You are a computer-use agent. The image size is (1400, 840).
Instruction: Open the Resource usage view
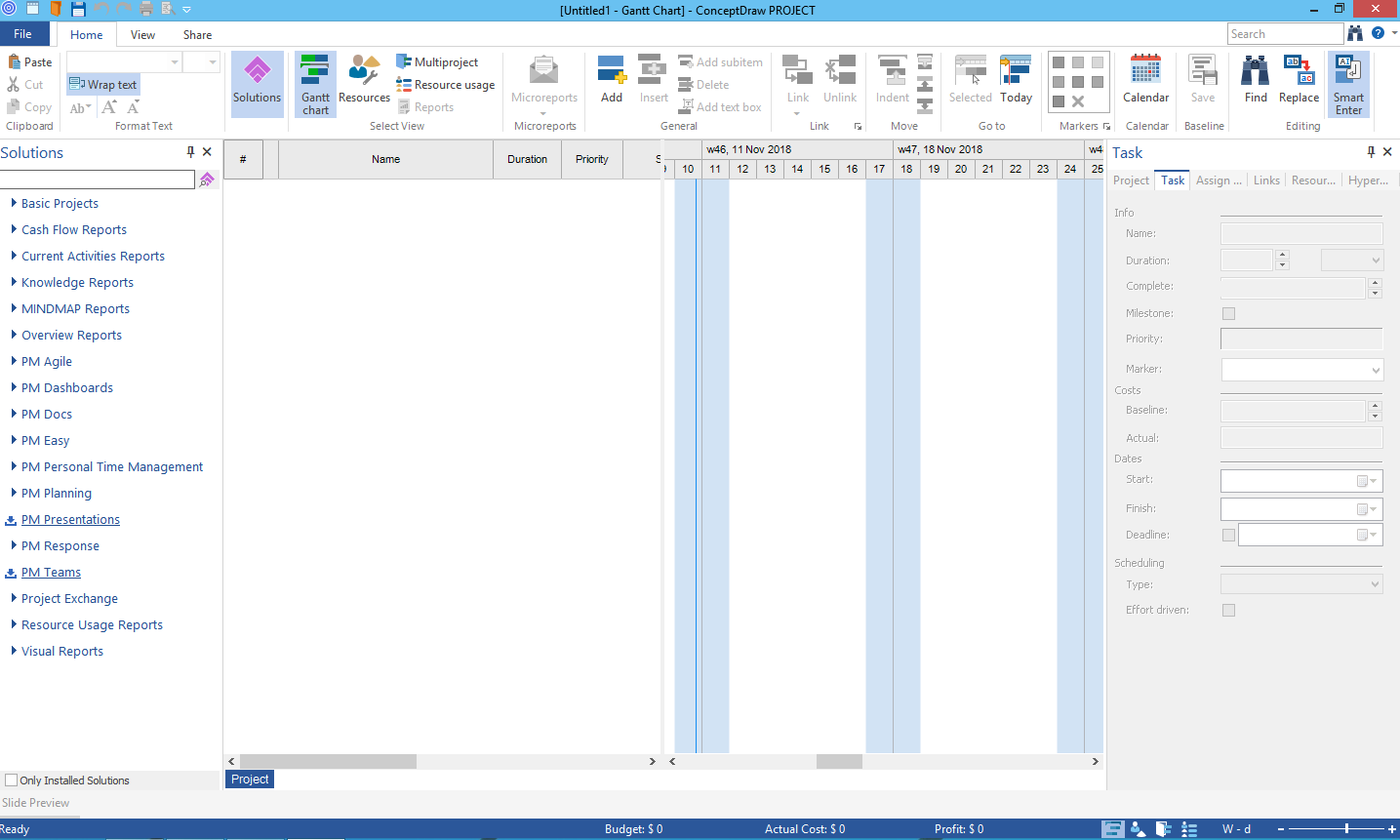pos(445,85)
